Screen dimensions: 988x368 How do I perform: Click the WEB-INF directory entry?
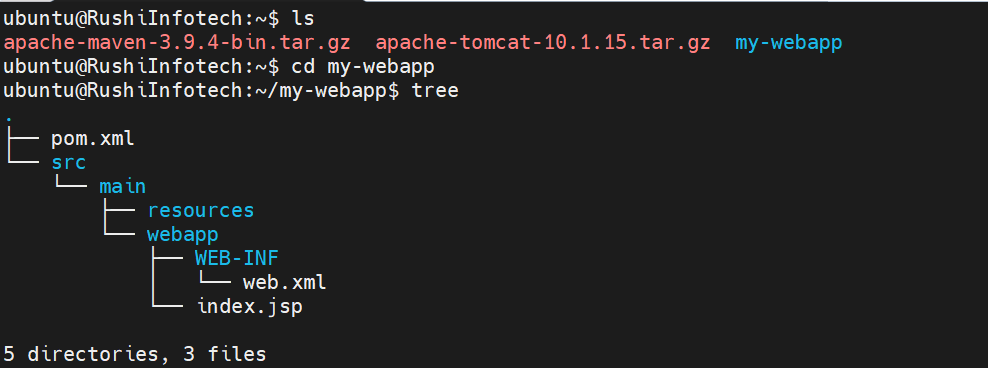[x=236, y=258]
